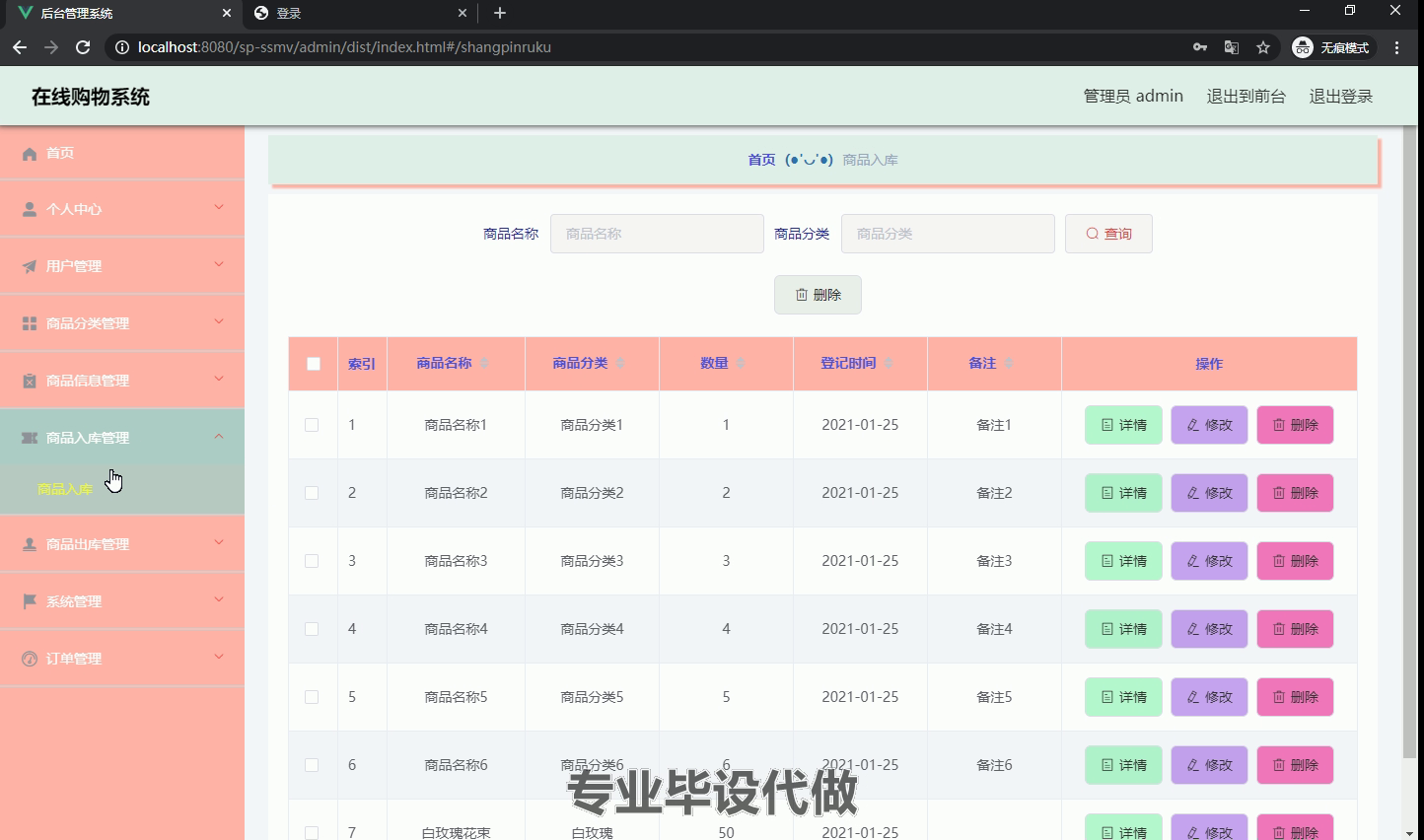Click the paper-plane icon beside 用户管理
The width and height of the screenshot is (1424, 840).
[x=30, y=267]
